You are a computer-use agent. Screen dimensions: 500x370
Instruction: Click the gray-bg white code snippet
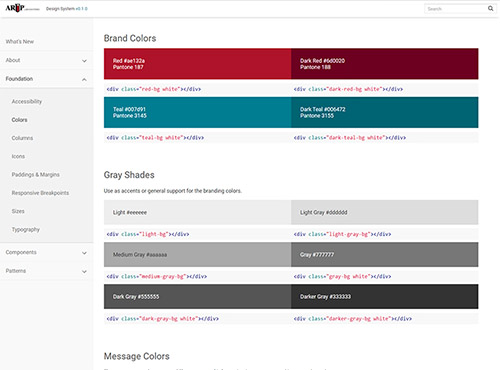343,277
